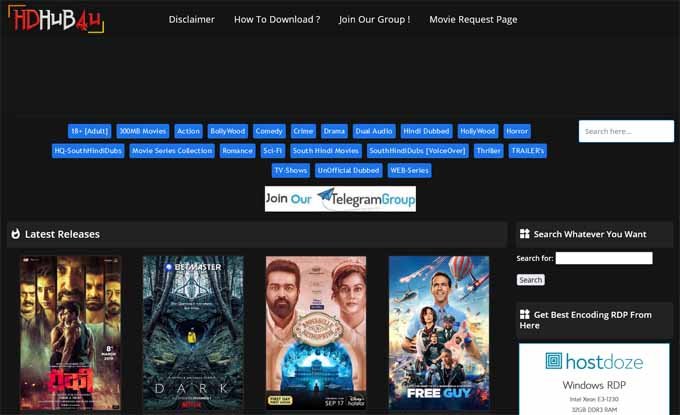Open Movie Series Collection category
680x415 pixels.
coord(172,151)
